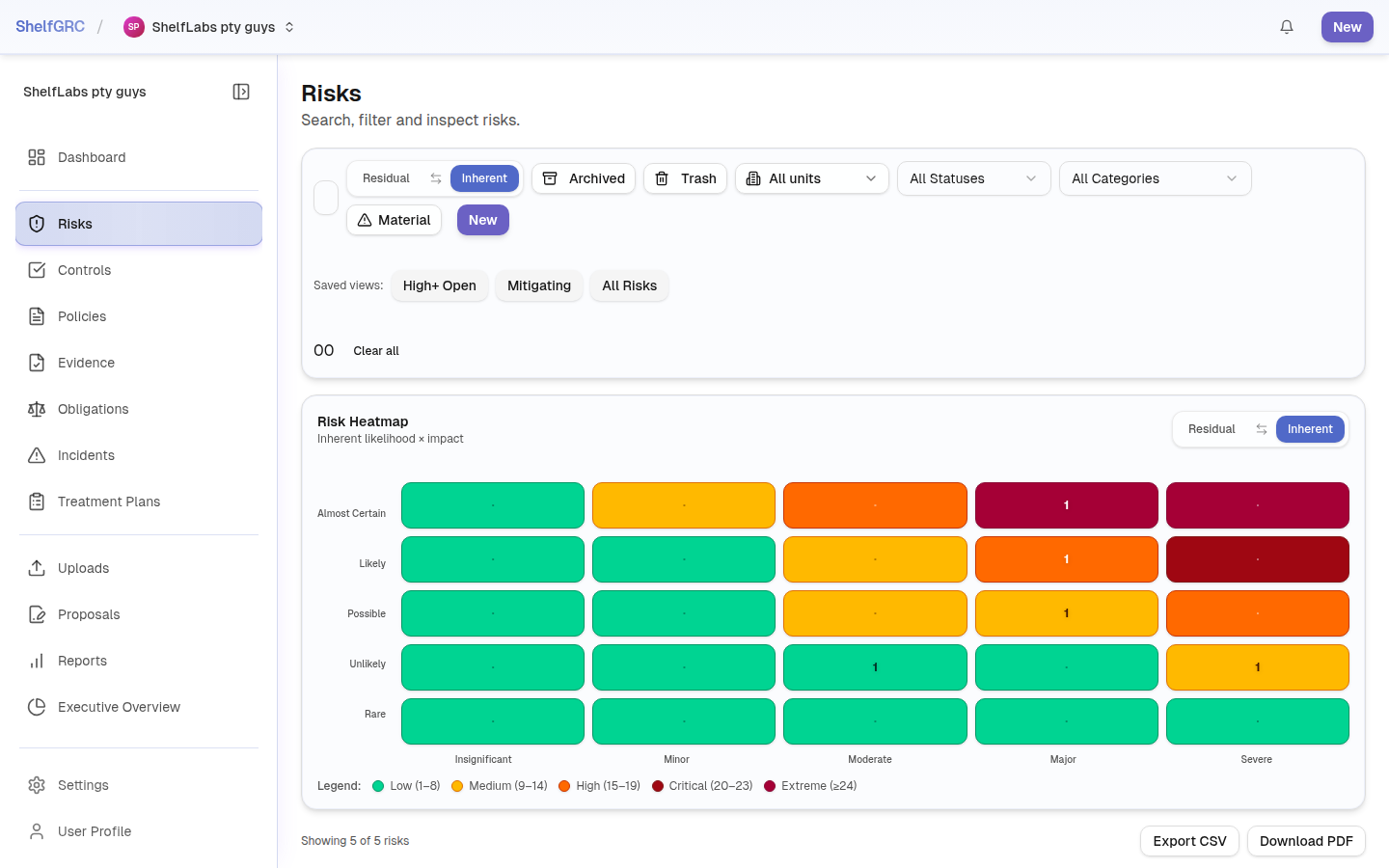
Task: Open the All Statuses dropdown
Action: (x=974, y=178)
